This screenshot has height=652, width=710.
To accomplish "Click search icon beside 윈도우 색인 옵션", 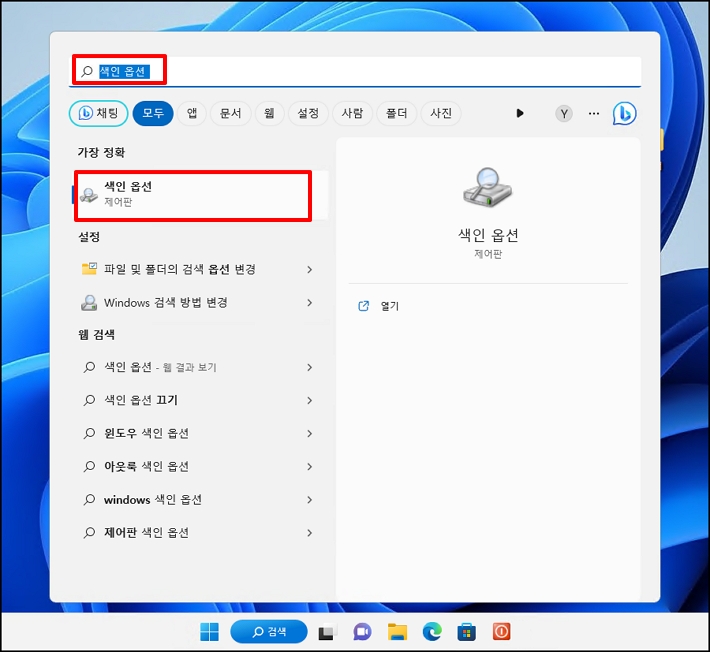I will tap(89, 433).
